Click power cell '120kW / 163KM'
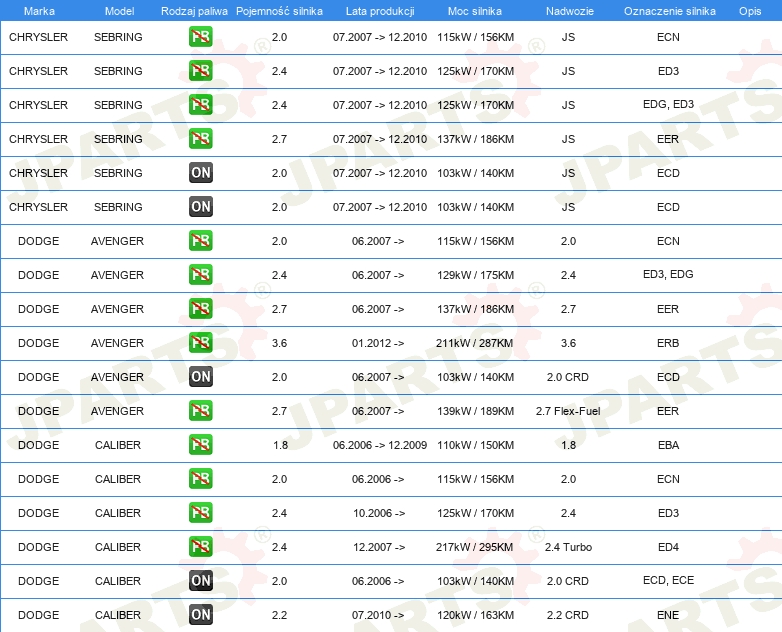The height and width of the screenshot is (632, 782). [x=475, y=615]
